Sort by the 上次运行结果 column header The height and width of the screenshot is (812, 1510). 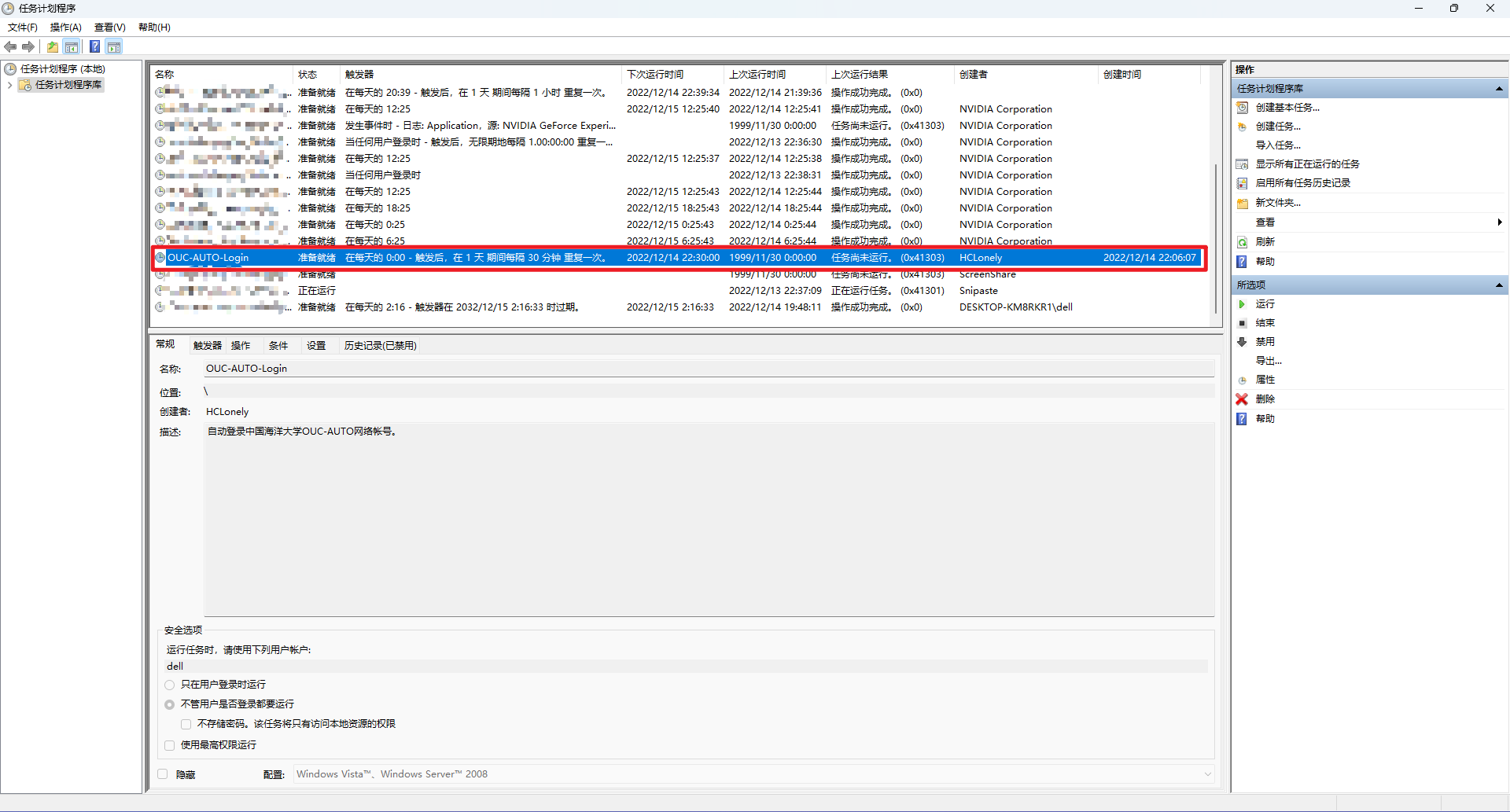pos(891,75)
